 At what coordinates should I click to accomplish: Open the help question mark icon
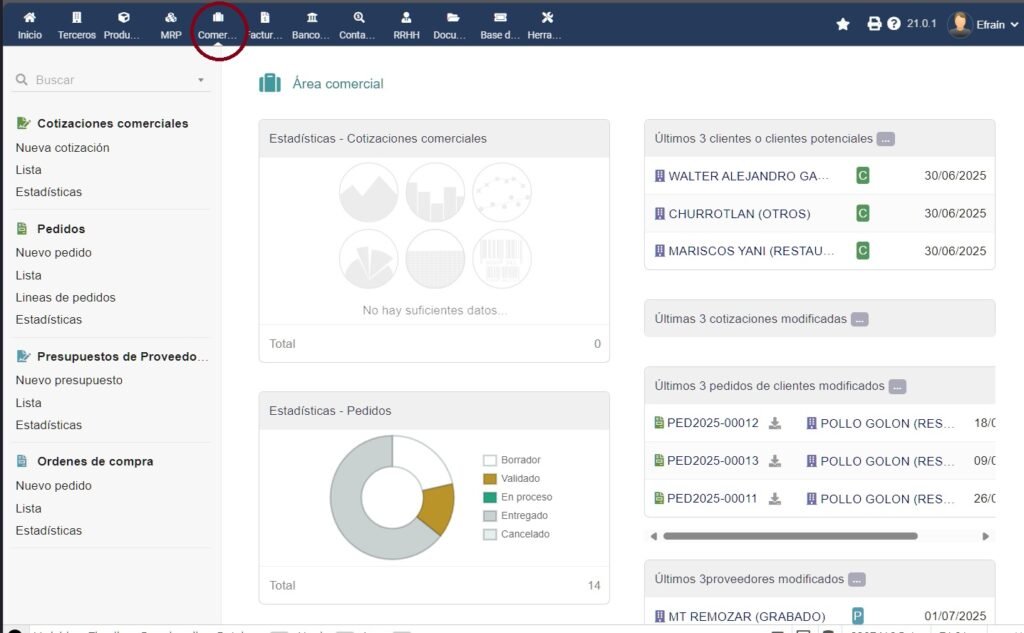point(894,24)
